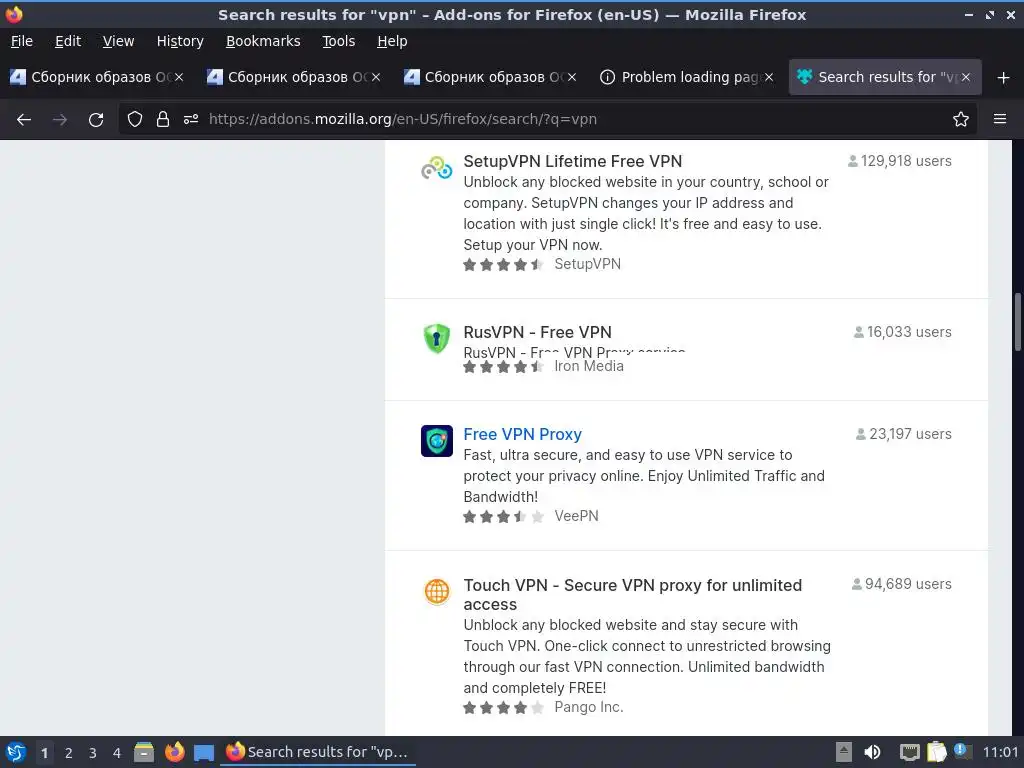This screenshot has height=768, width=1024.
Task: Open the Free VPN Proxy add-on link
Action: [522, 434]
